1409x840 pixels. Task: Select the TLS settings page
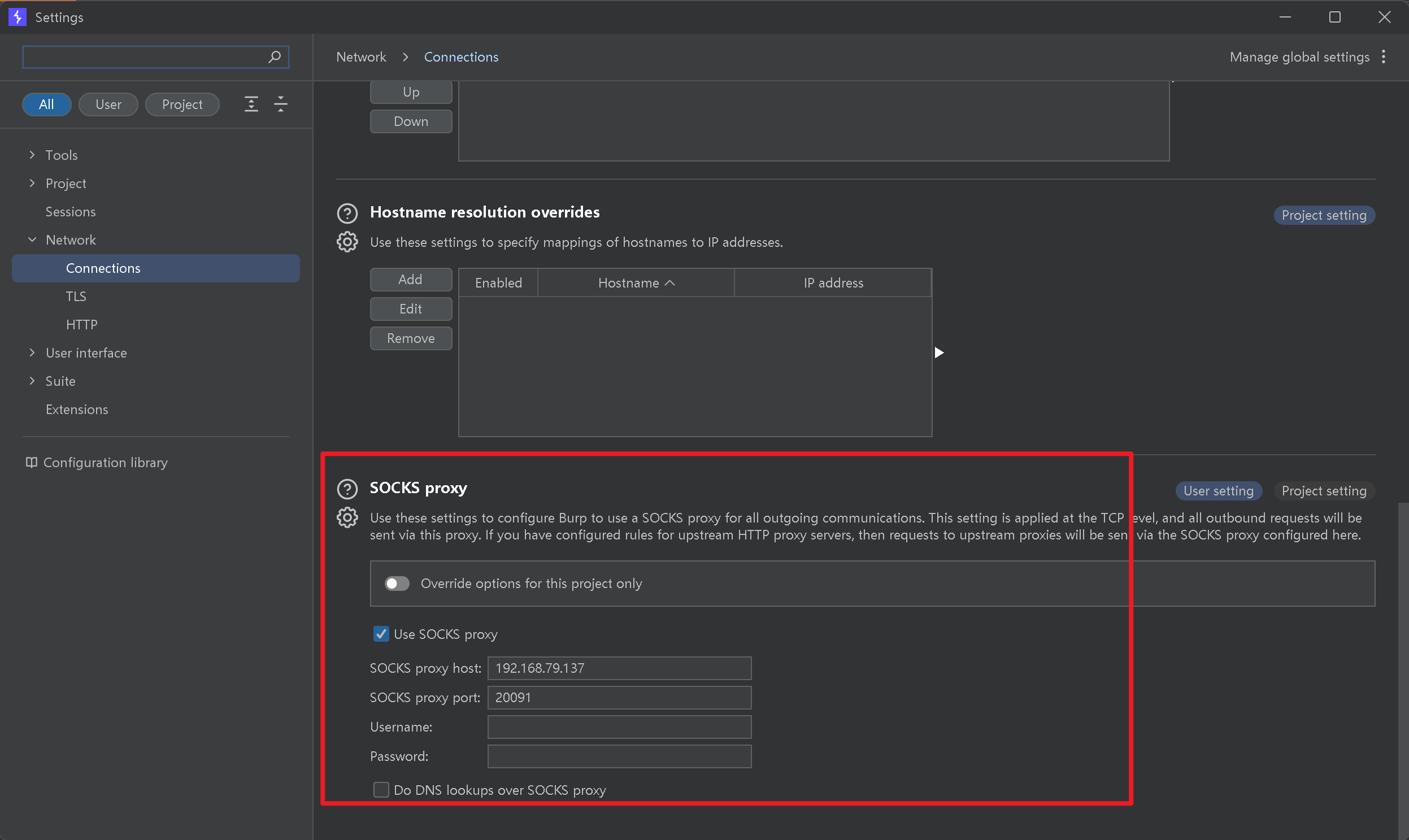pyautogui.click(x=76, y=296)
